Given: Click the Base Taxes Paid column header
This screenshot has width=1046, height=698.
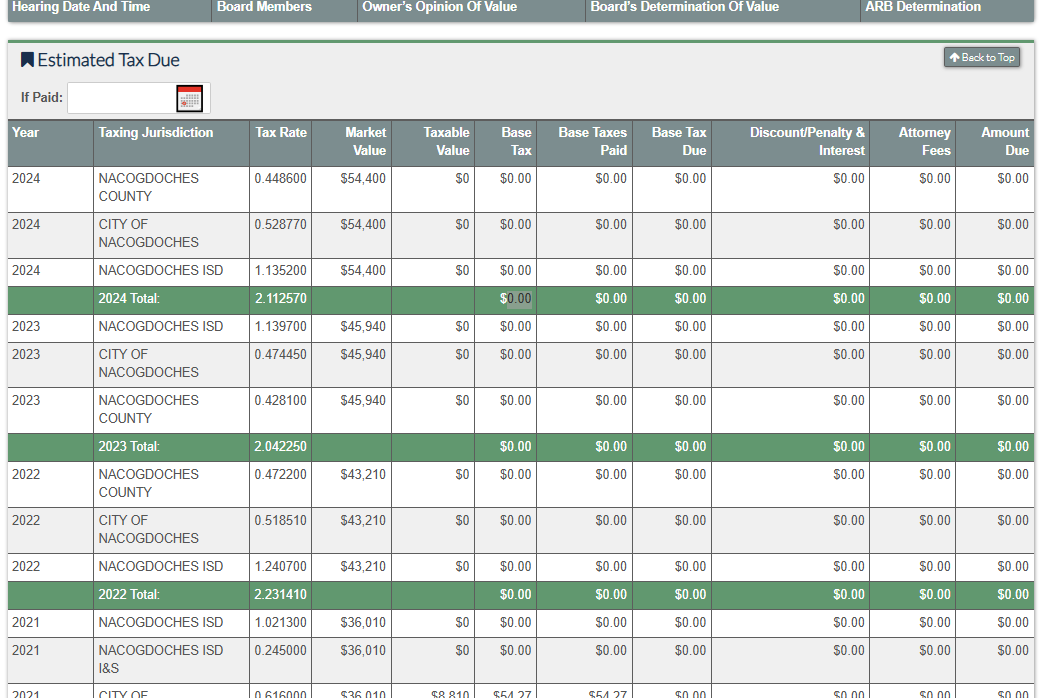Looking at the screenshot, I should (592, 141).
